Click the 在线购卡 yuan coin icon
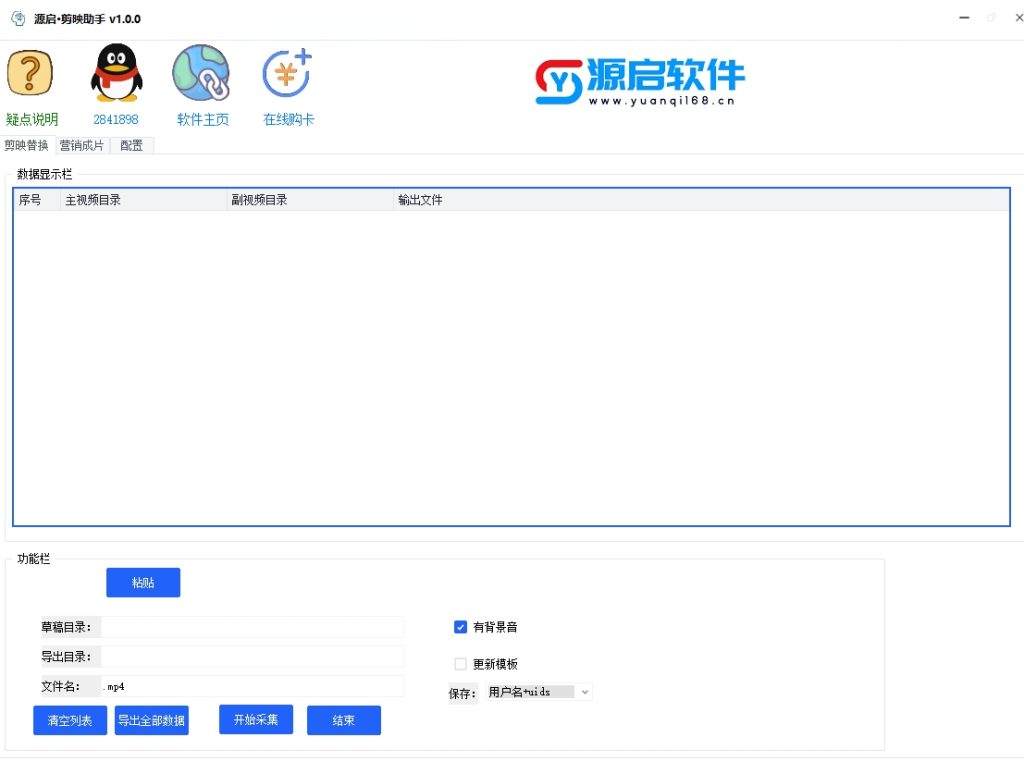The height and width of the screenshot is (774, 1024). (x=288, y=74)
